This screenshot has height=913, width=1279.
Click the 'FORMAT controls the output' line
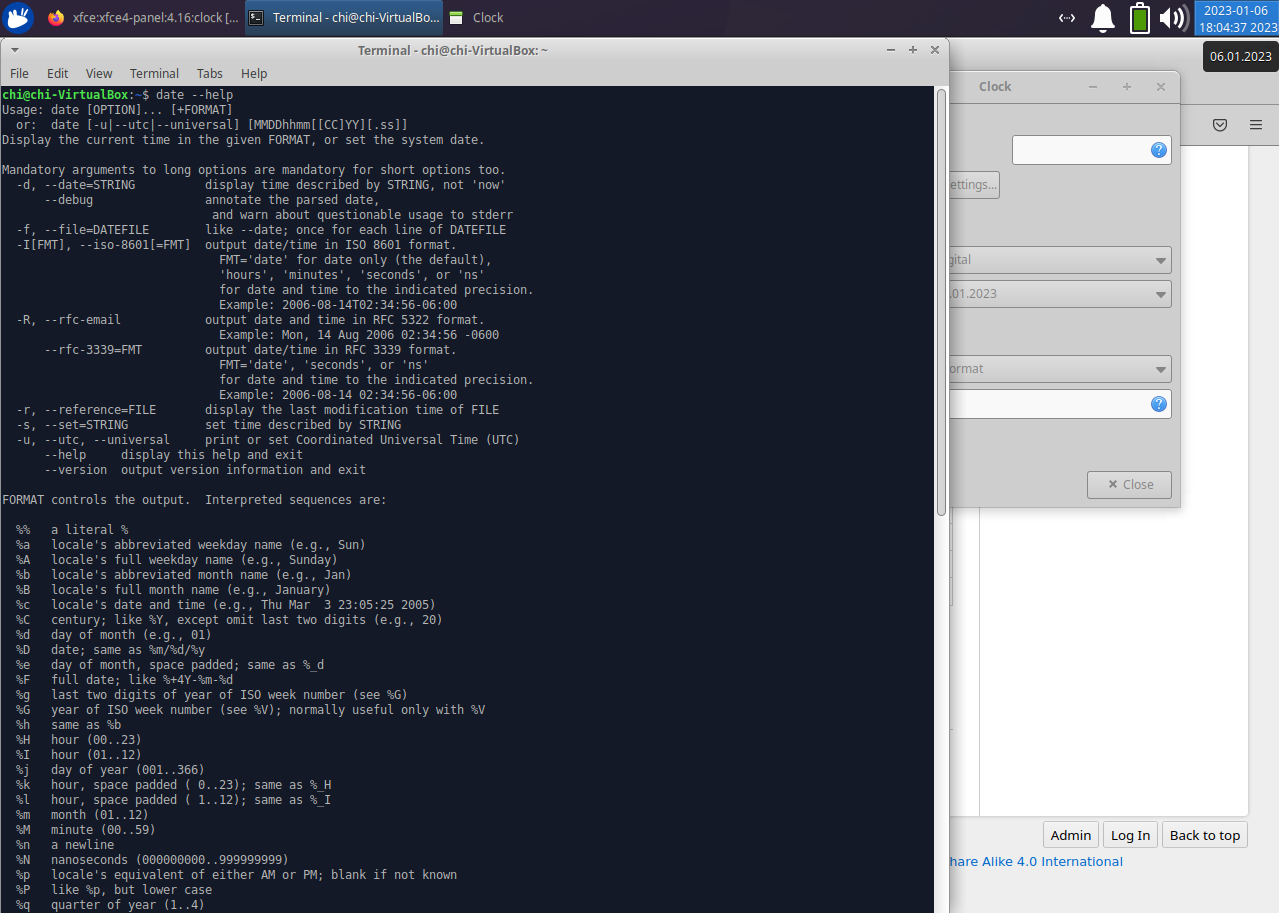(x=194, y=500)
